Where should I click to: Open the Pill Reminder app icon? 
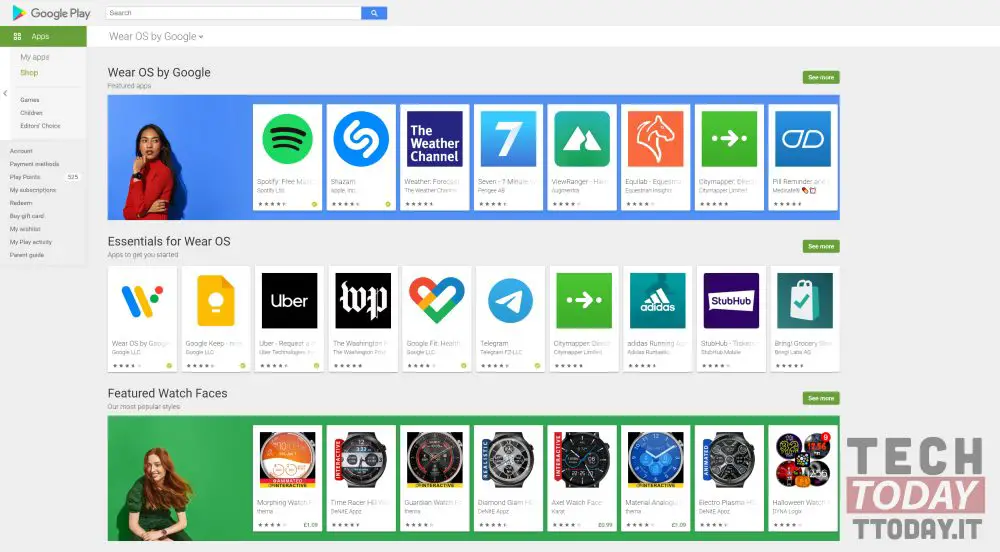[x=803, y=139]
